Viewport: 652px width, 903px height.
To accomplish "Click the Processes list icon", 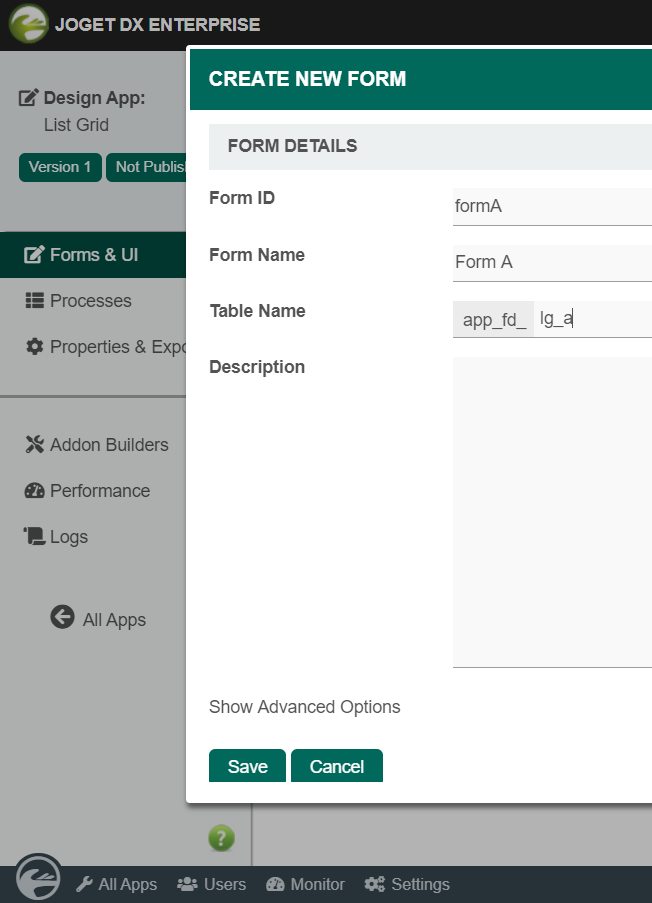I will tap(35, 301).
